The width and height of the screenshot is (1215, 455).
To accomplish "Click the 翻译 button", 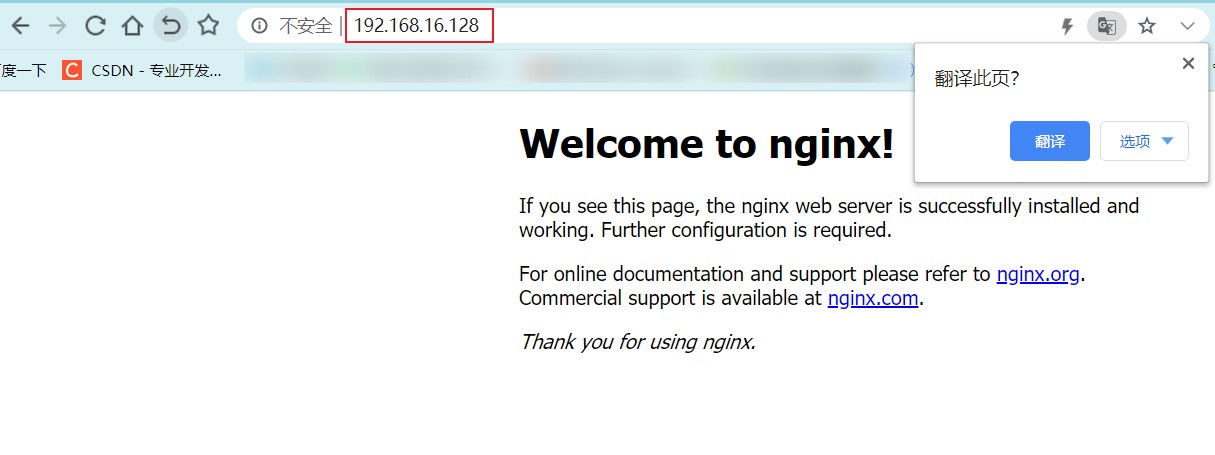I will click(x=1049, y=141).
